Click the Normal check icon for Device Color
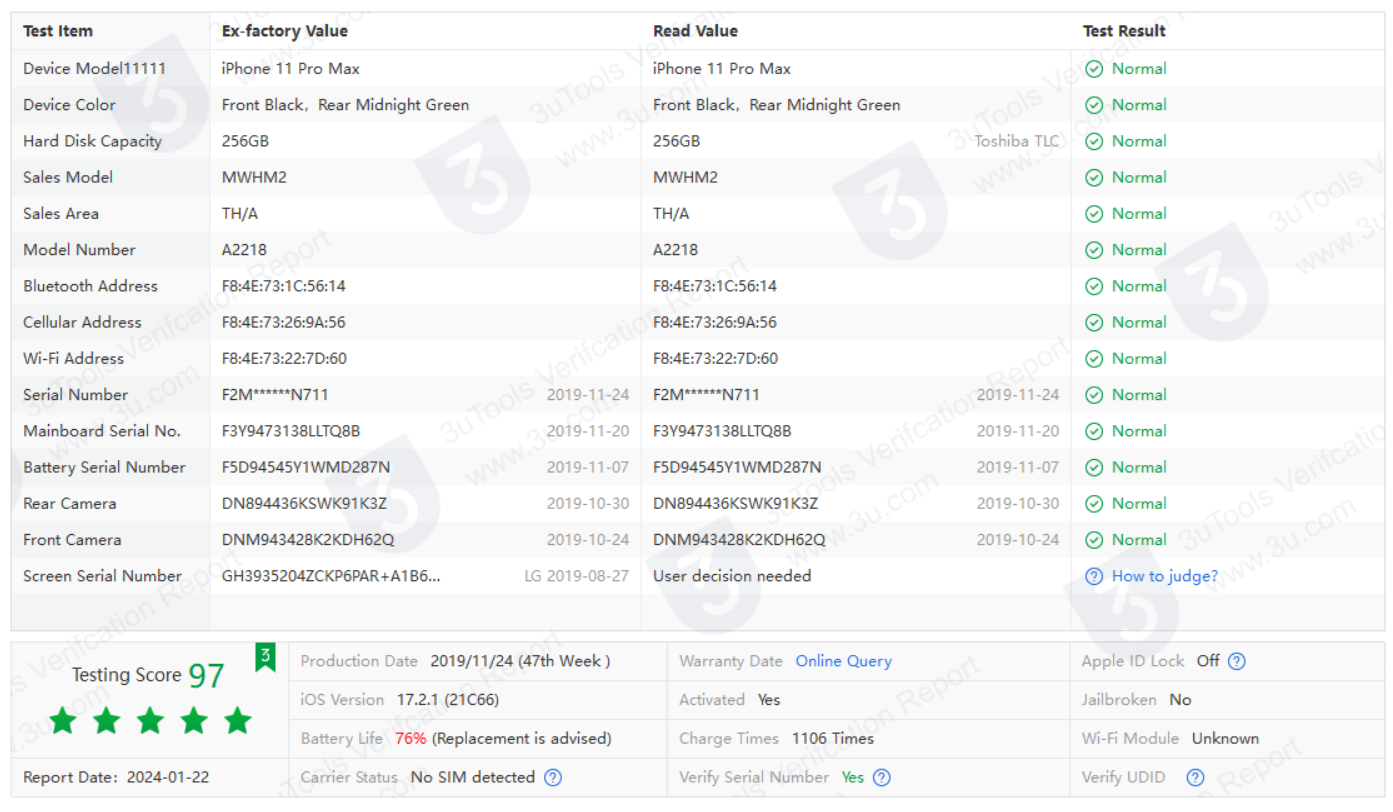This screenshot has width=1393, height=812. (1094, 105)
